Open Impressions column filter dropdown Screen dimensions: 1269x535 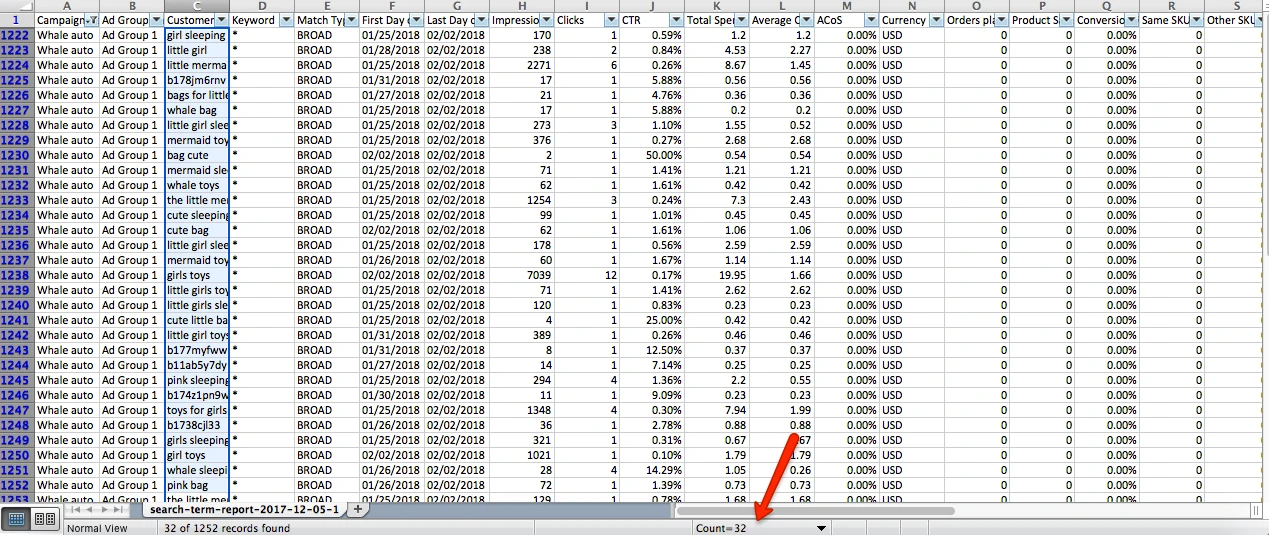tap(545, 20)
